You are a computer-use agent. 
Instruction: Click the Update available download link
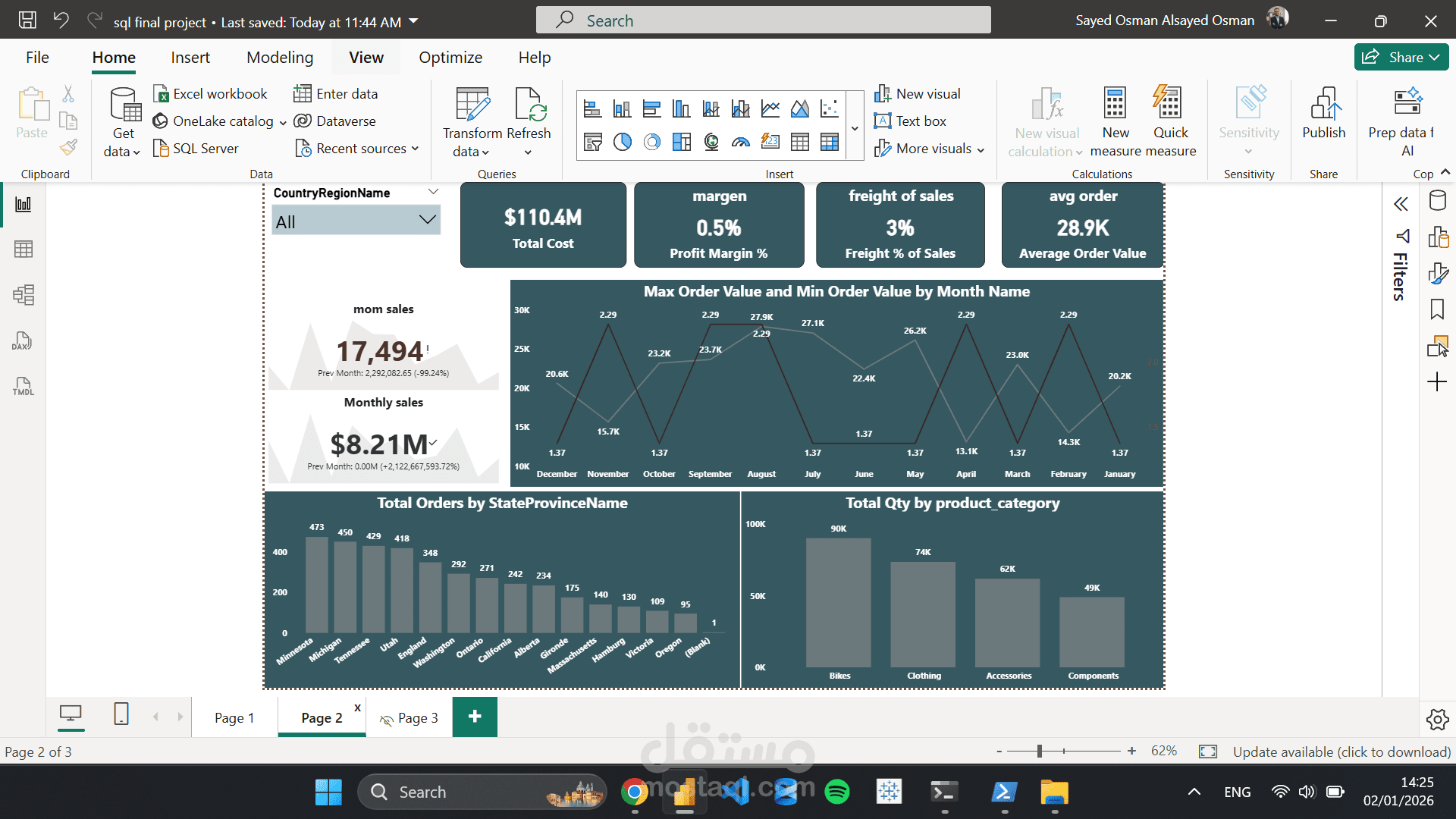pos(1341,752)
